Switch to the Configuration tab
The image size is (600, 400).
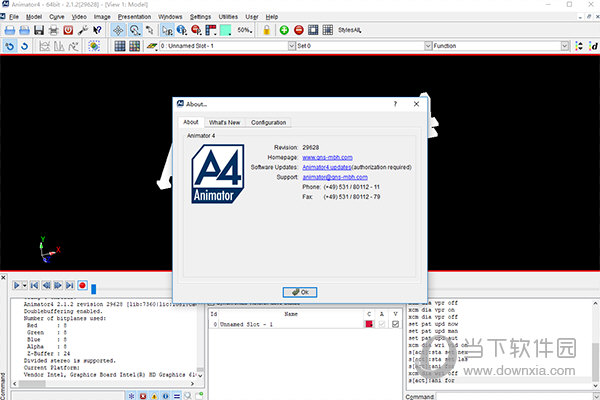click(x=268, y=122)
